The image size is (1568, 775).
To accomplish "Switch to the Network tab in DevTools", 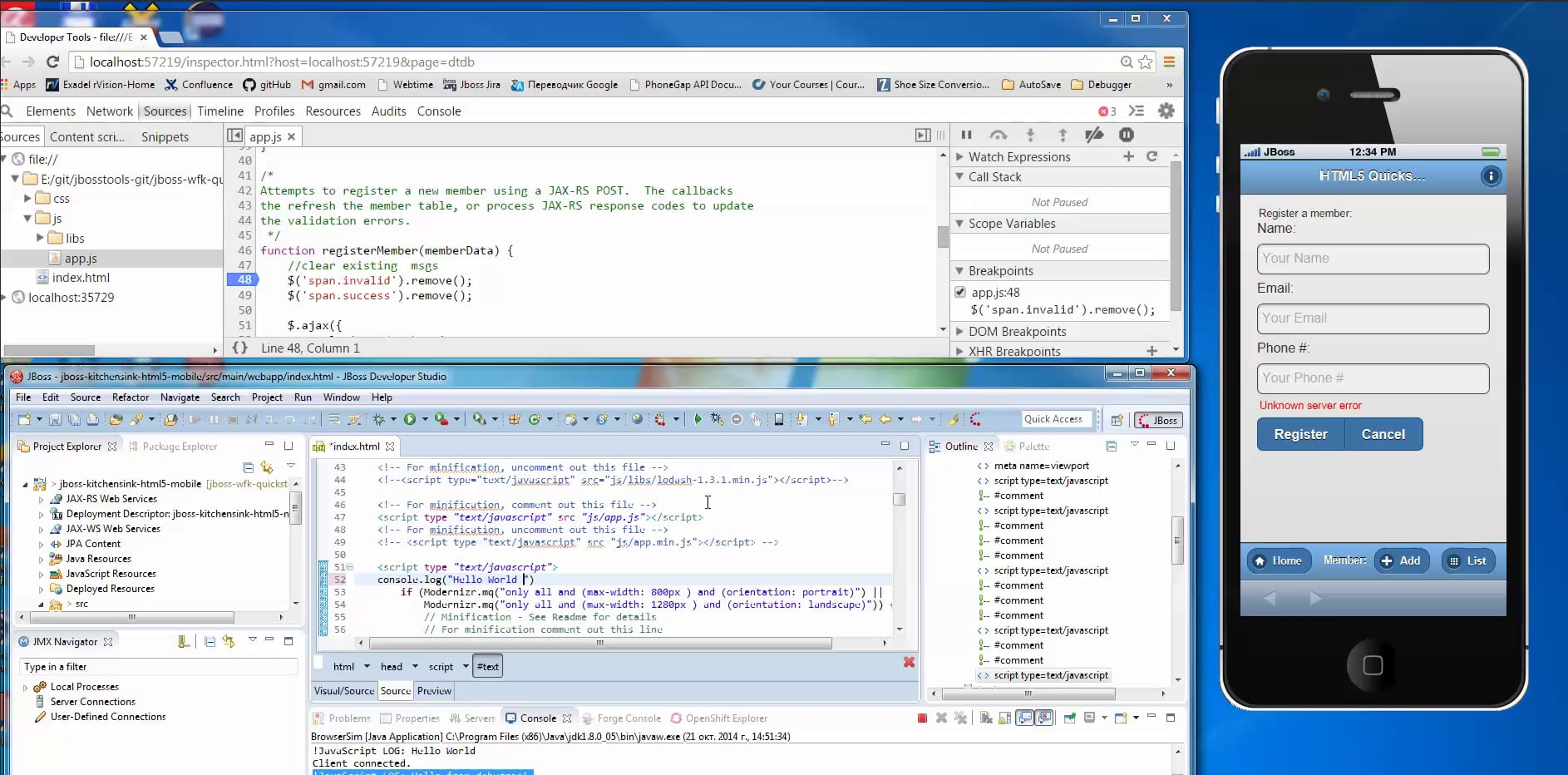I will (109, 111).
